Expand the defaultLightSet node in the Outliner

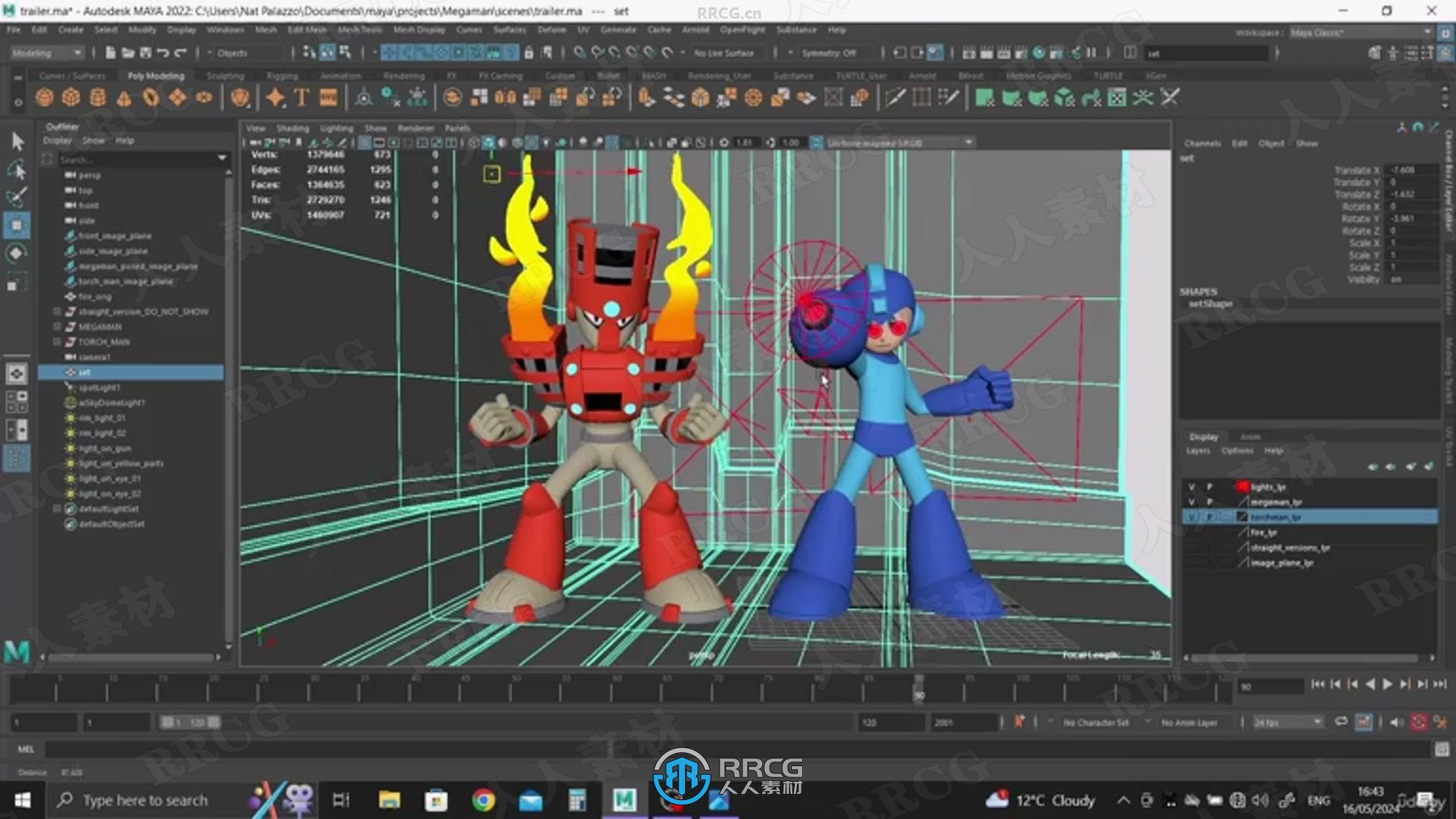click(x=57, y=509)
